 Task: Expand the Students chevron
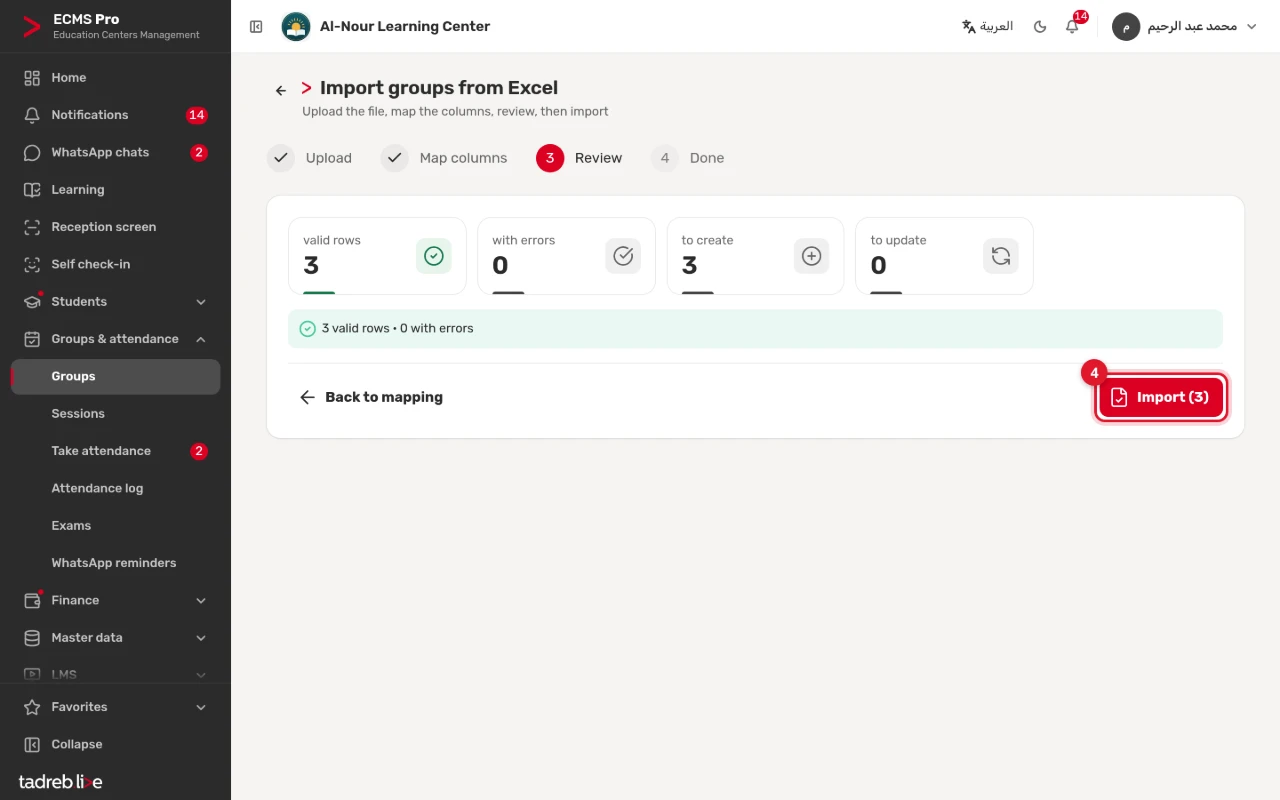(201, 302)
